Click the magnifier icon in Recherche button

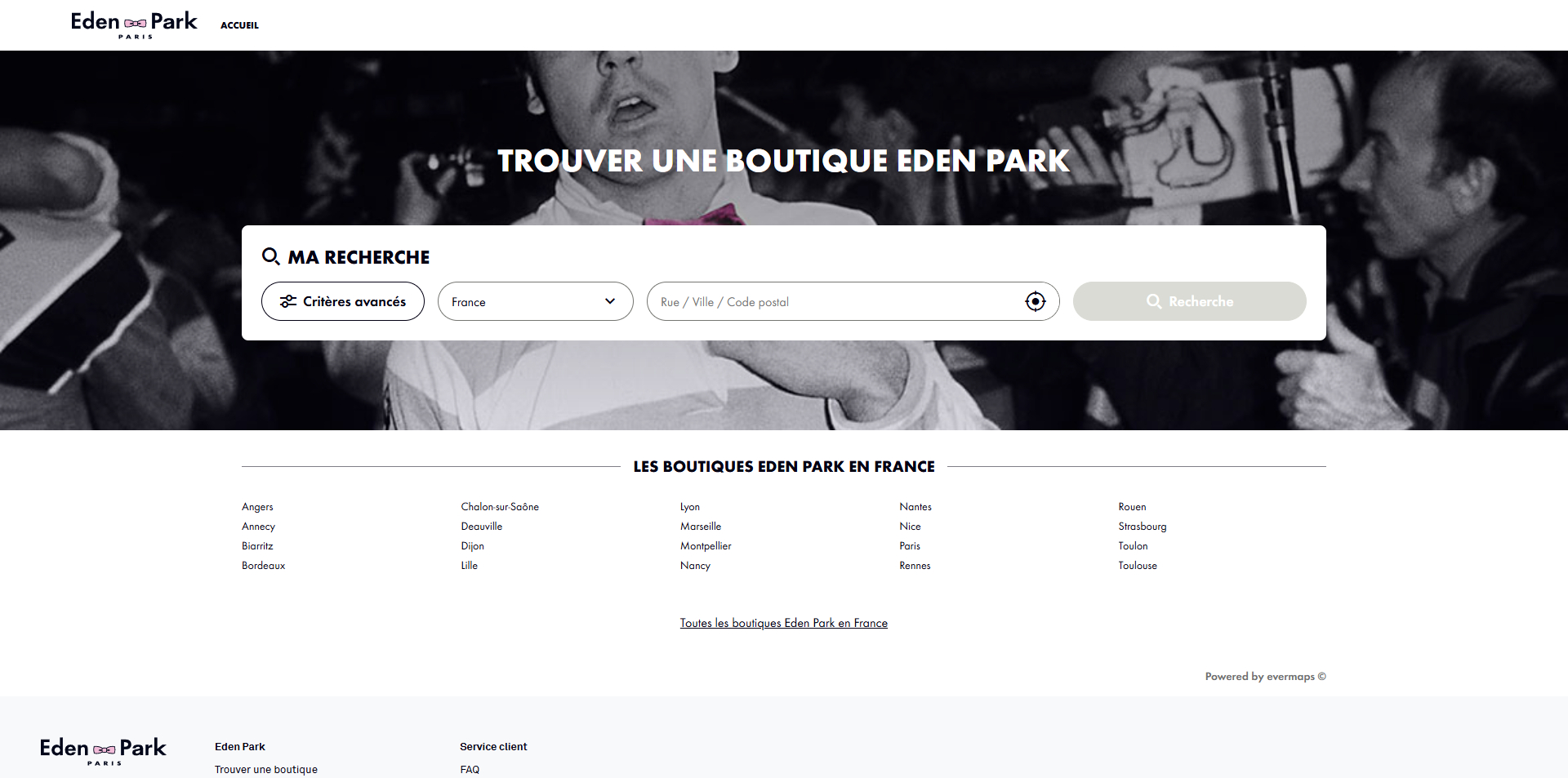1153,301
